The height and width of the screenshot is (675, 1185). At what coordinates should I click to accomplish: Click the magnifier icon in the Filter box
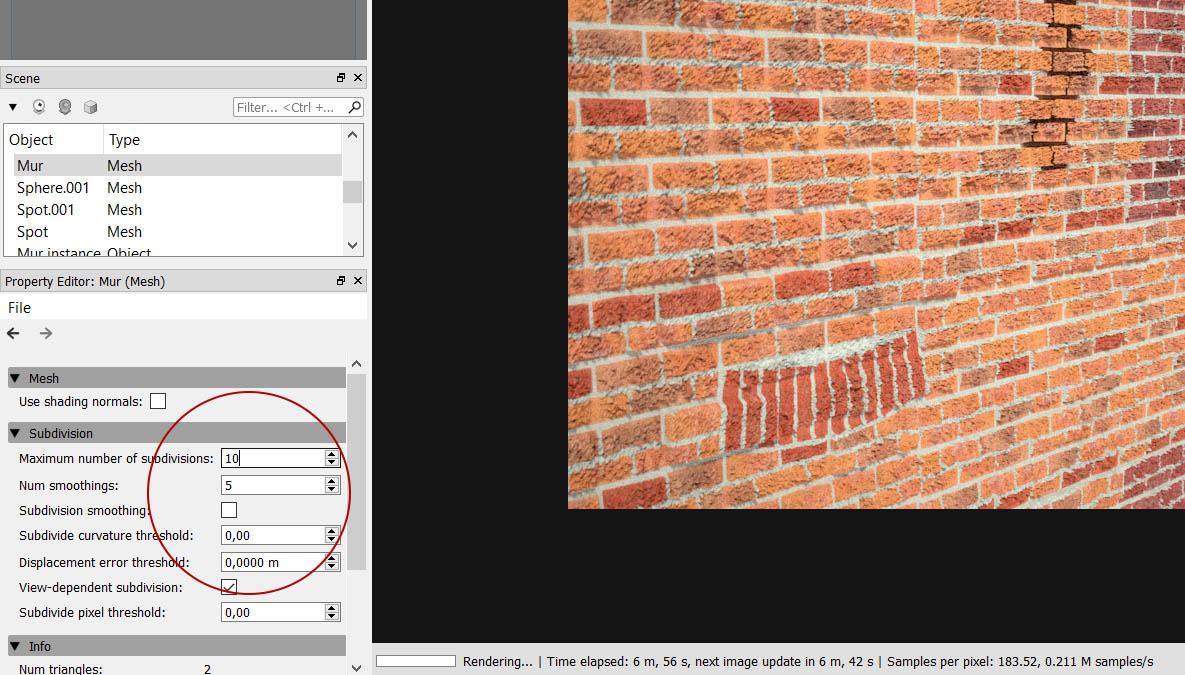tap(354, 107)
